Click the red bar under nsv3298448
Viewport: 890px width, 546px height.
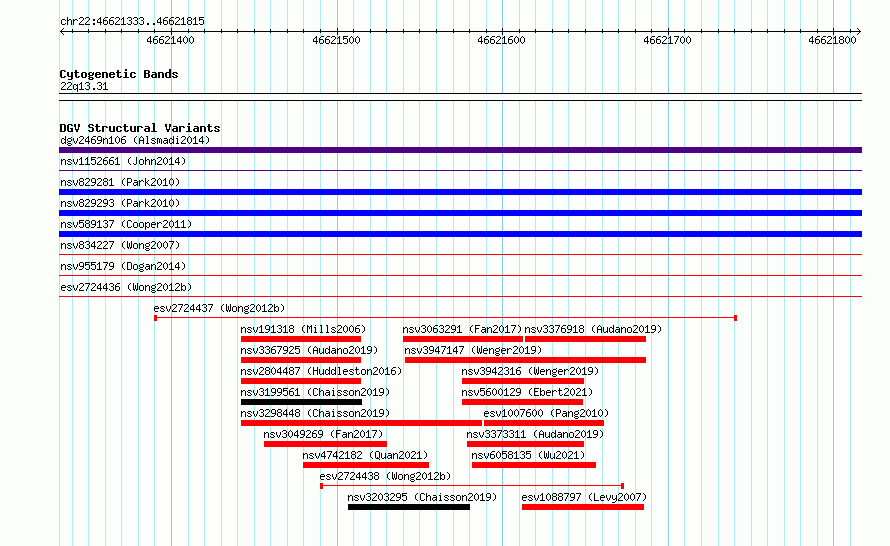tap(362, 423)
